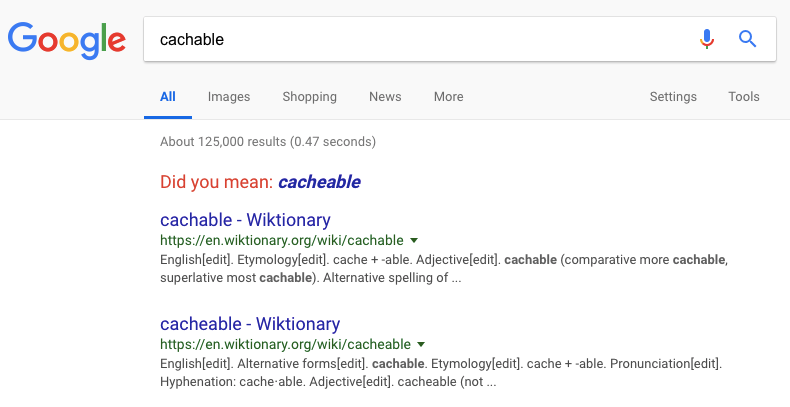Open the Settings menu

click(x=673, y=97)
